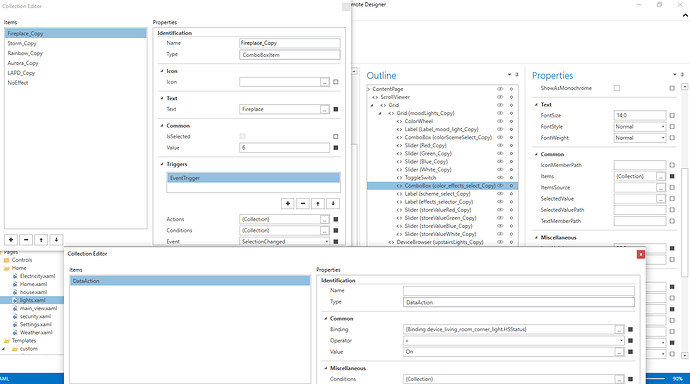Click Text property marker square
The width and height of the screenshot is (690, 384).
(336, 109)
